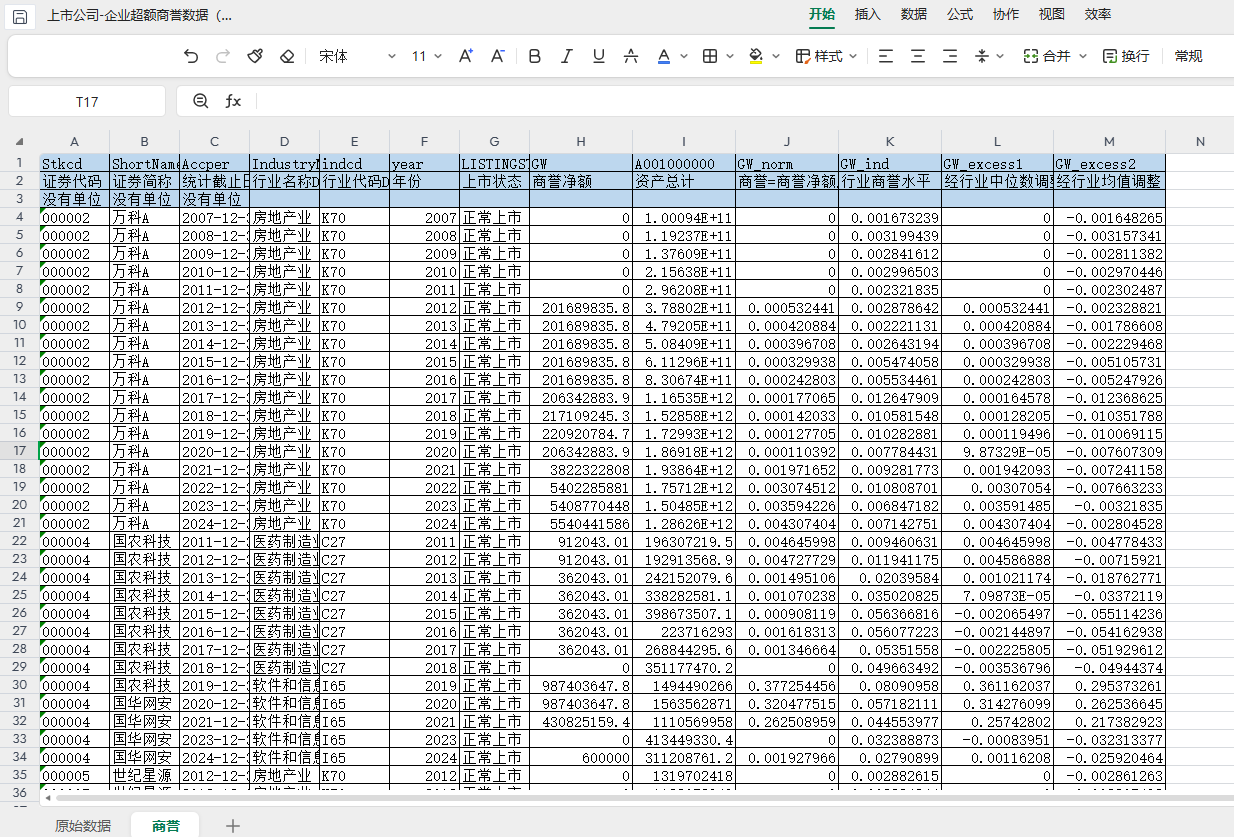Click cell 资产总计 in row 2
Viewport: 1234px width, 837px height.
click(x=684, y=181)
